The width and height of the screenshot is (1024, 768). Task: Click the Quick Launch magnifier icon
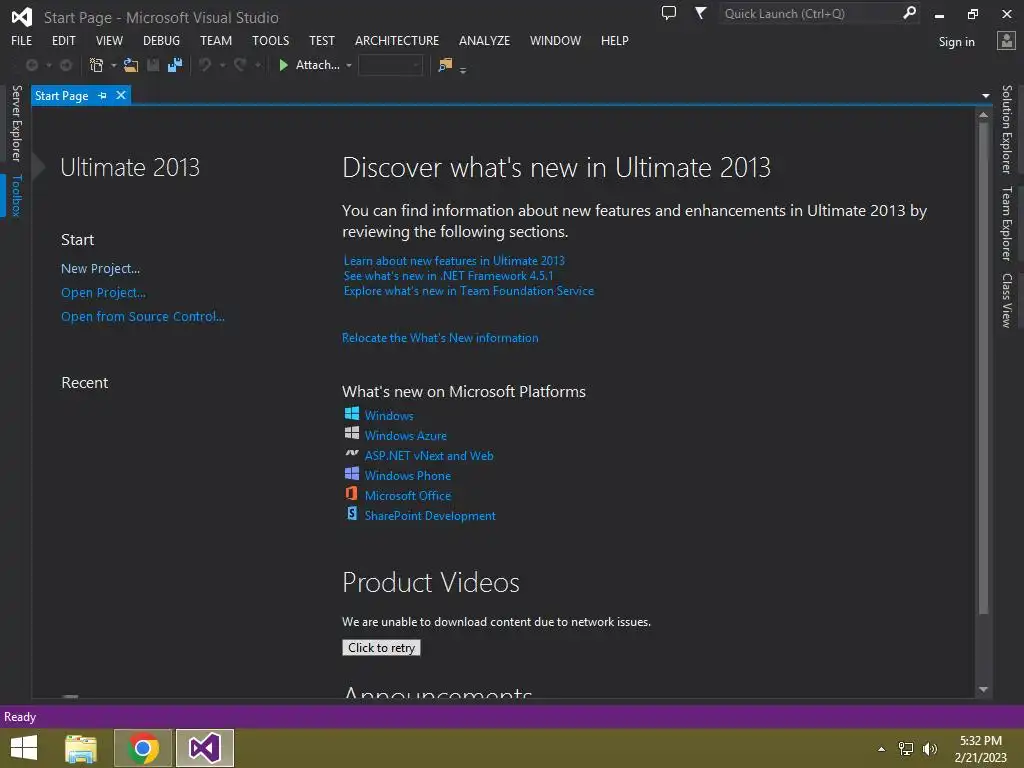tap(909, 13)
